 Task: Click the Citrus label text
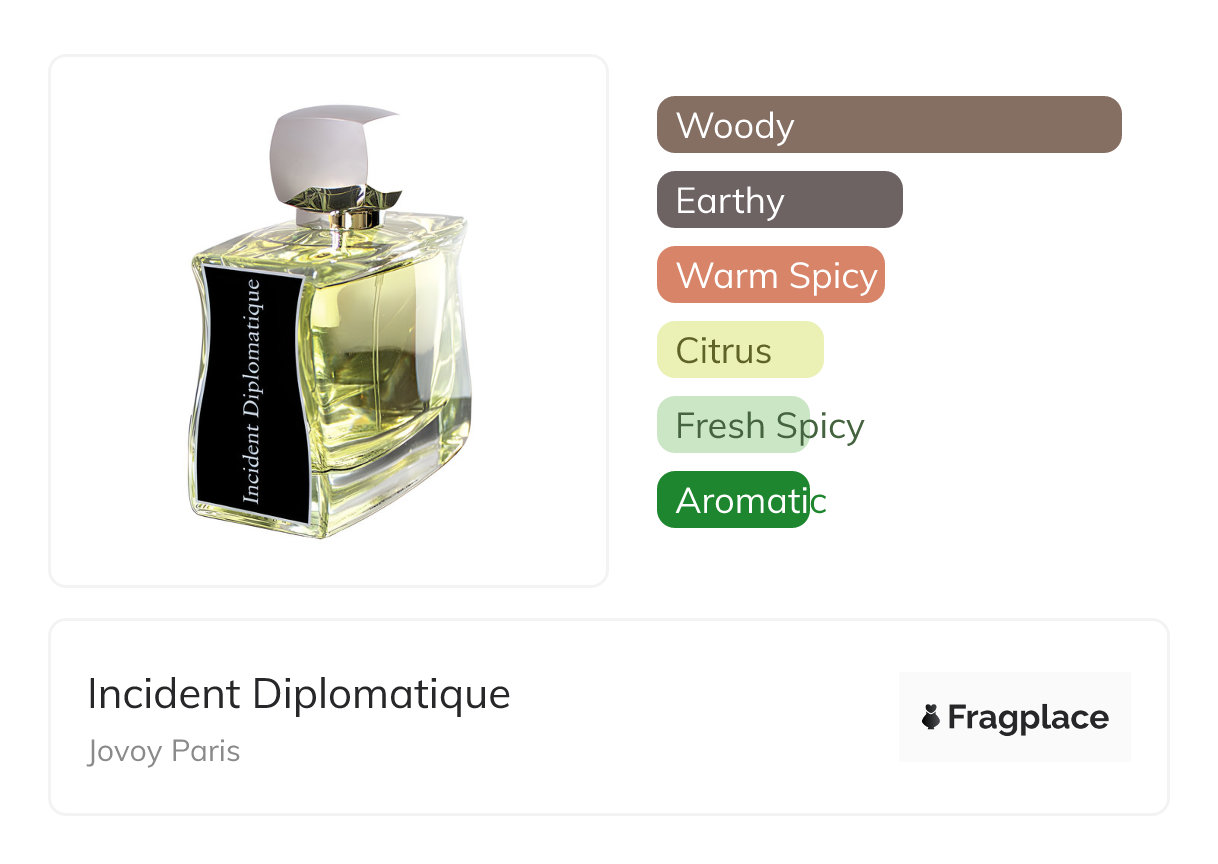[724, 351]
